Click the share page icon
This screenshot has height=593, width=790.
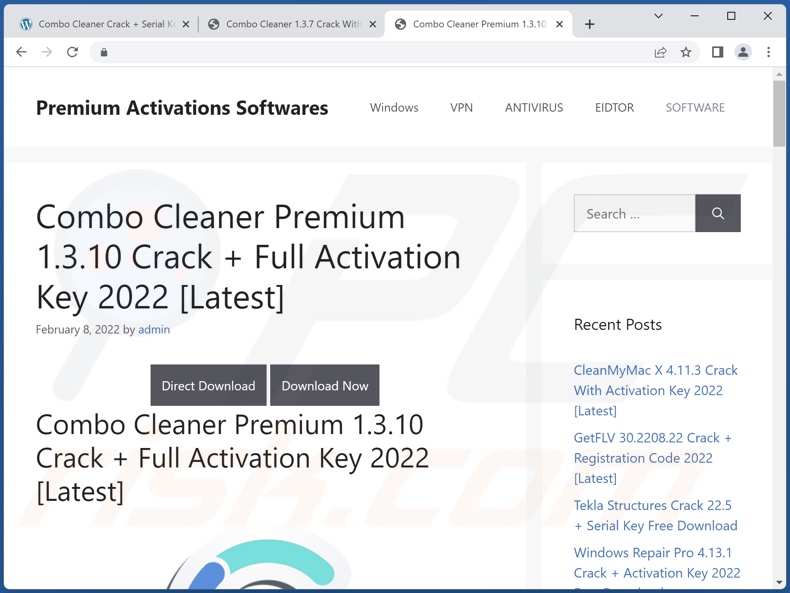(x=660, y=52)
